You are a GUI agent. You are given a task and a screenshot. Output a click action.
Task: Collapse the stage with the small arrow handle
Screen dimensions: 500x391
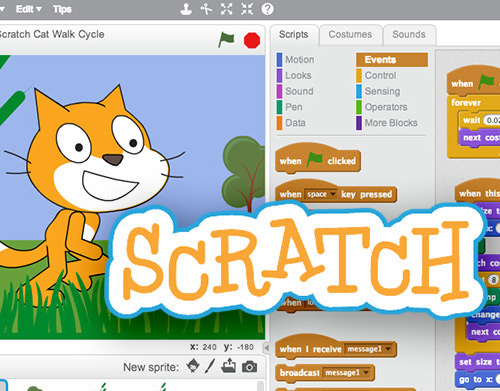click(x=266, y=348)
